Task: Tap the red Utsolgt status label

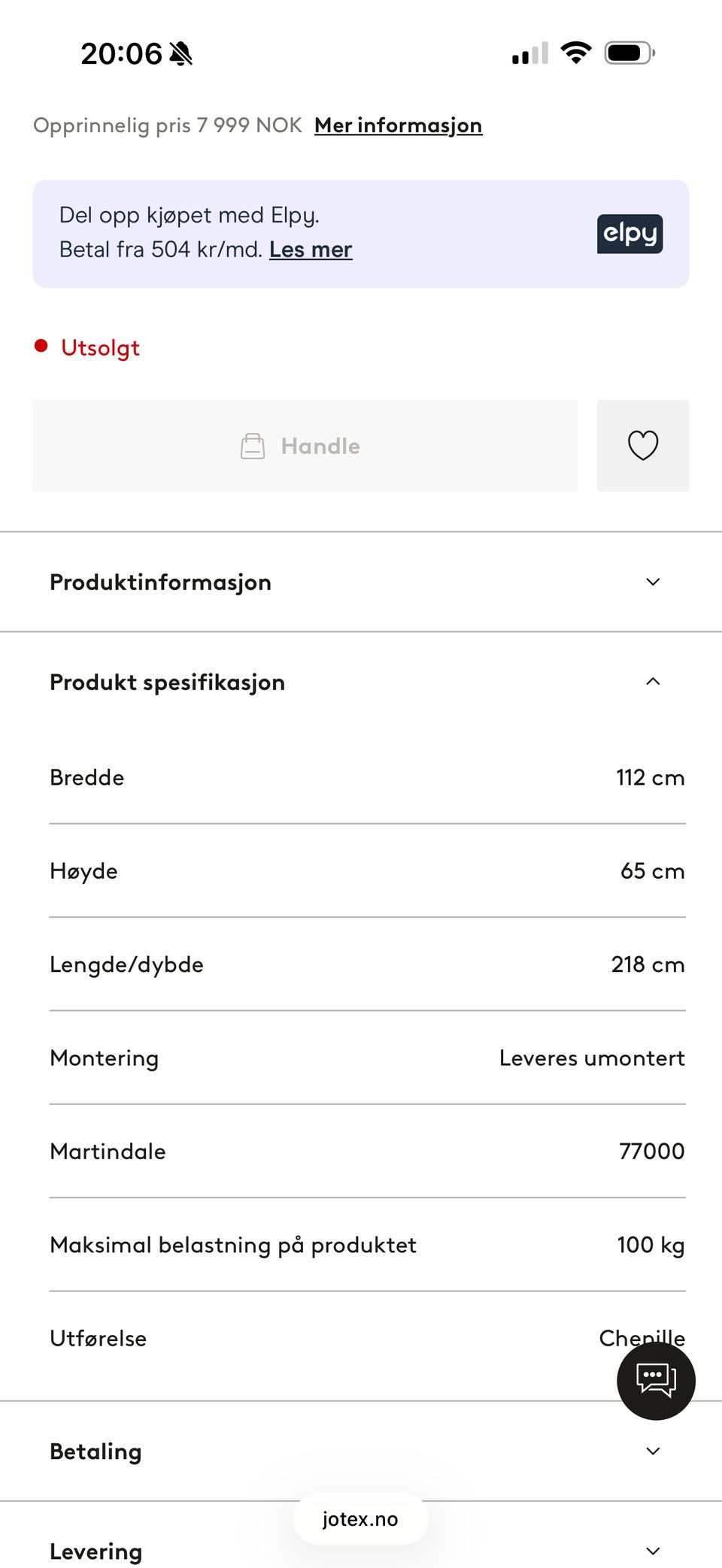Action: (100, 348)
